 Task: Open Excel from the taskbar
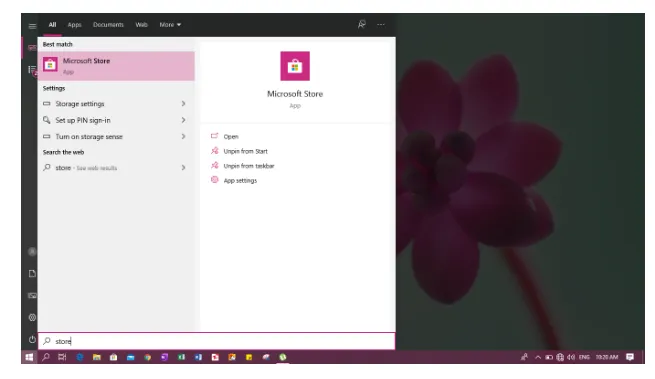(181, 357)
